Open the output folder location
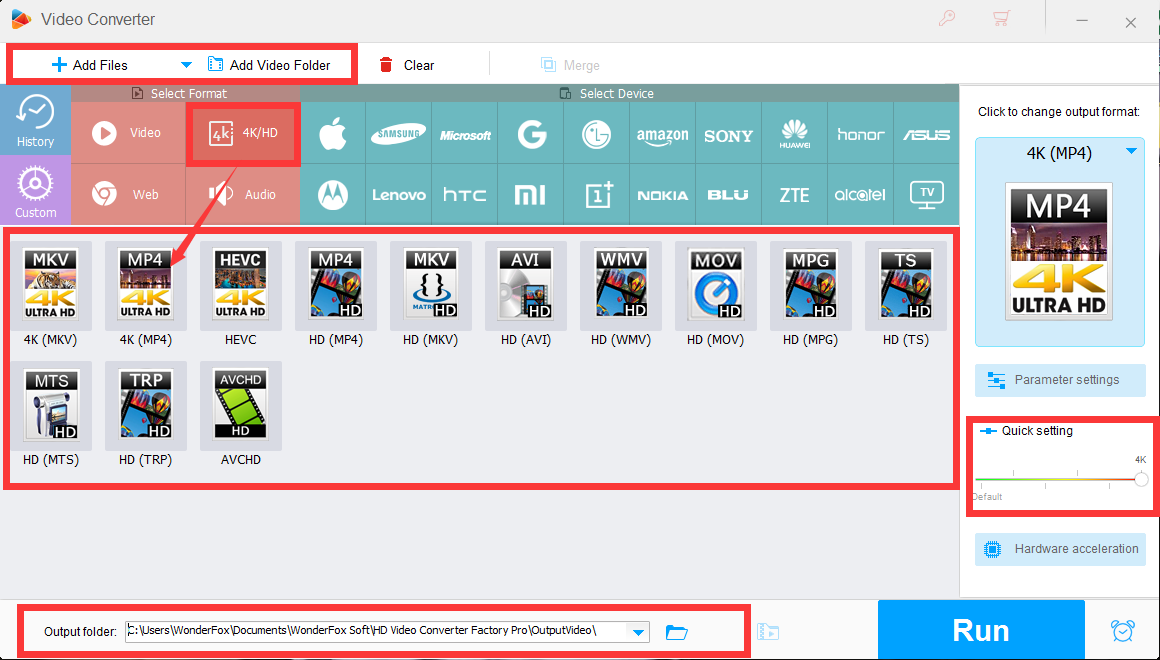This screenshot has height=660, width=1160. [676, 632]
